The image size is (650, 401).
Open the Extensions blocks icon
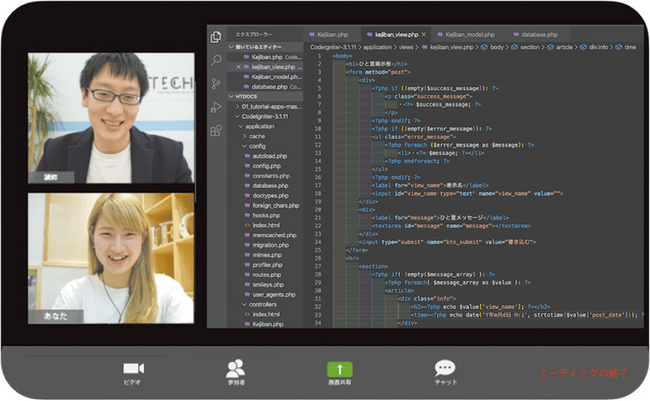click(x=216, y=131)
